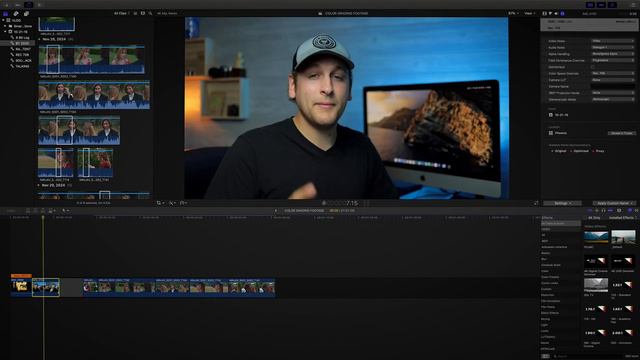Open the Video Roles dropdown in the inspector
The width and height of the screenshot is (640, 360).
613,41
